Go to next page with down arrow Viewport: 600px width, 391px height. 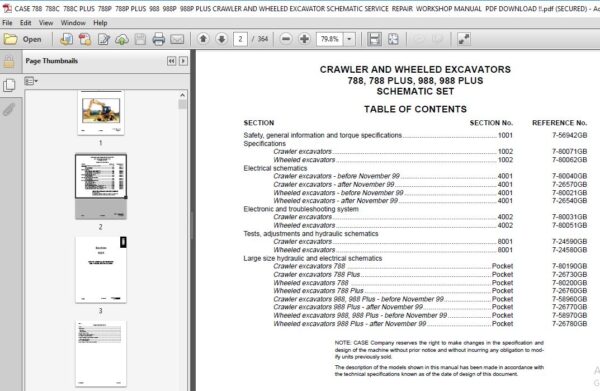pyautogui.click(x=222, y=39)
